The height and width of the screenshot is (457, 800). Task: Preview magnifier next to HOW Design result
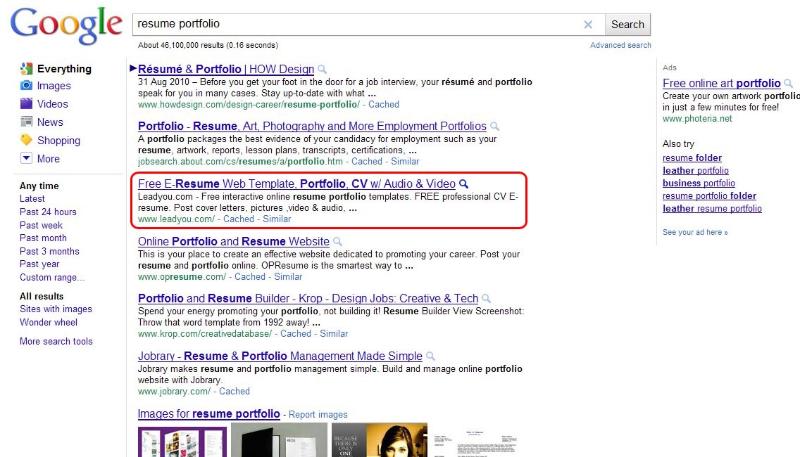coord(322,69)
